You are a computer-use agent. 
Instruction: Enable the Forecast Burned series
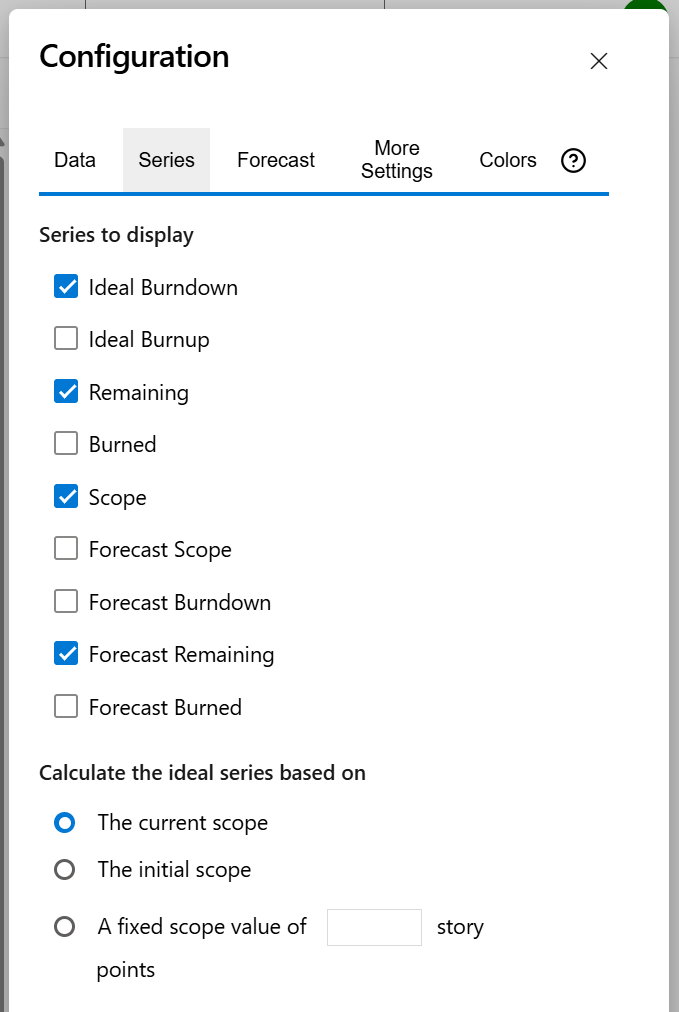point(66,706)
